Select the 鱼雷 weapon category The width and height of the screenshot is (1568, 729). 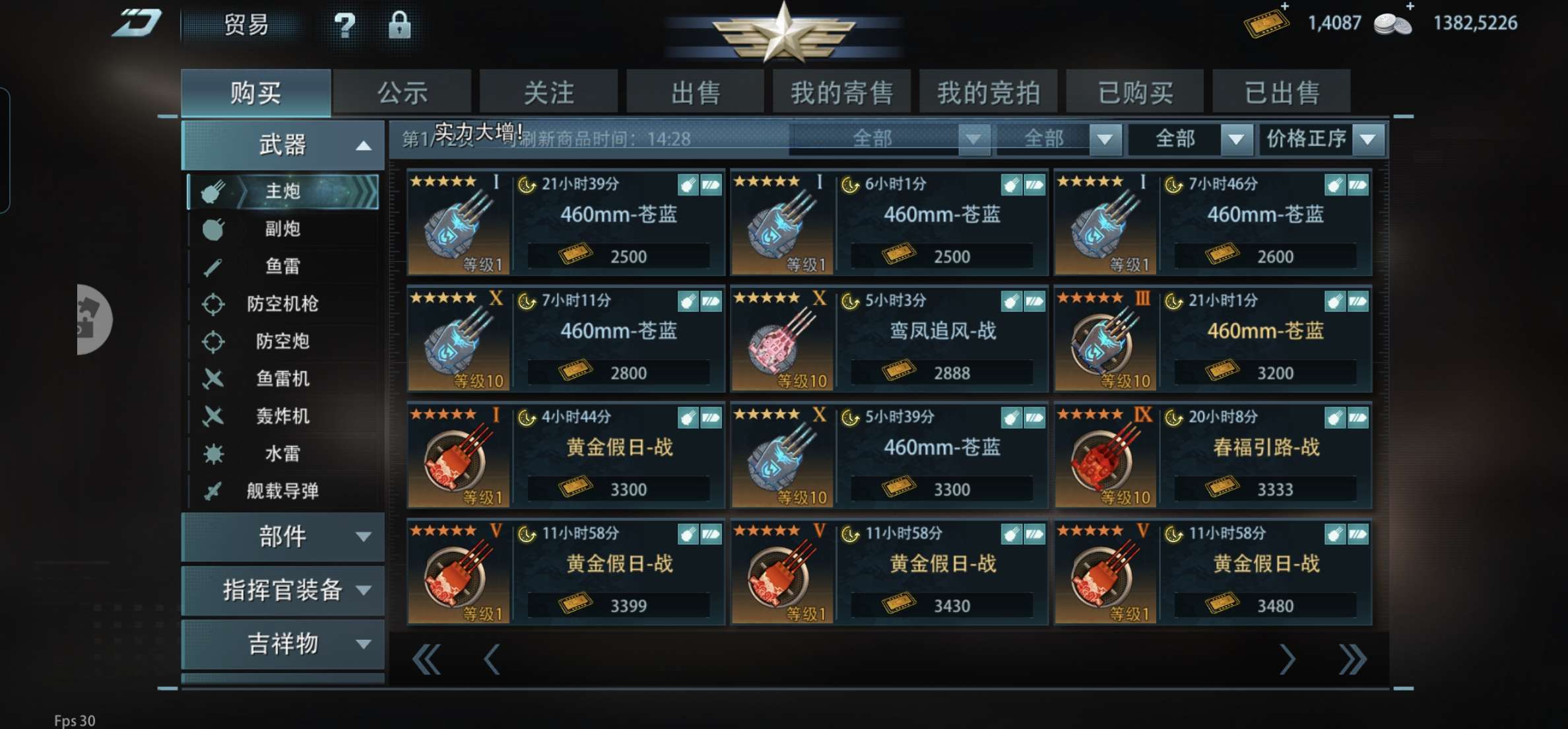283,266
